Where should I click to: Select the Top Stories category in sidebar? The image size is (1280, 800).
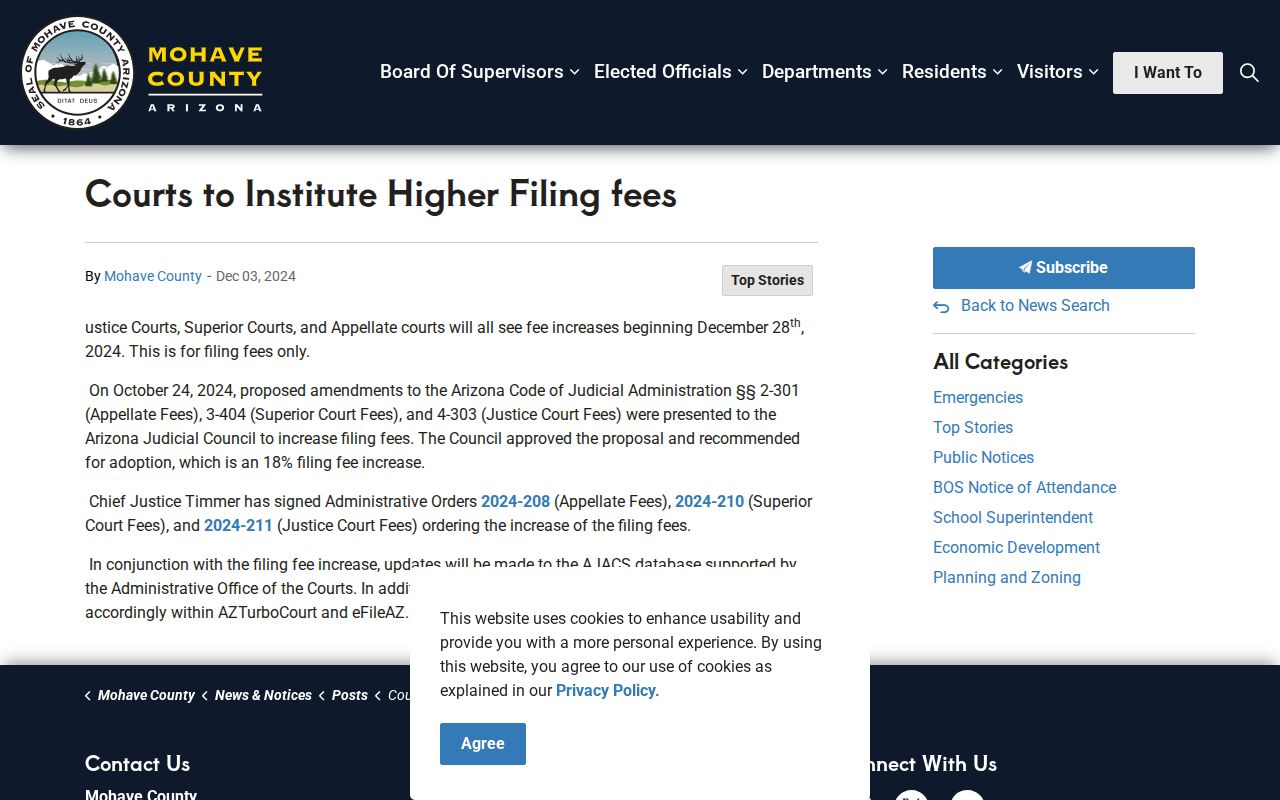click(973, 427)
